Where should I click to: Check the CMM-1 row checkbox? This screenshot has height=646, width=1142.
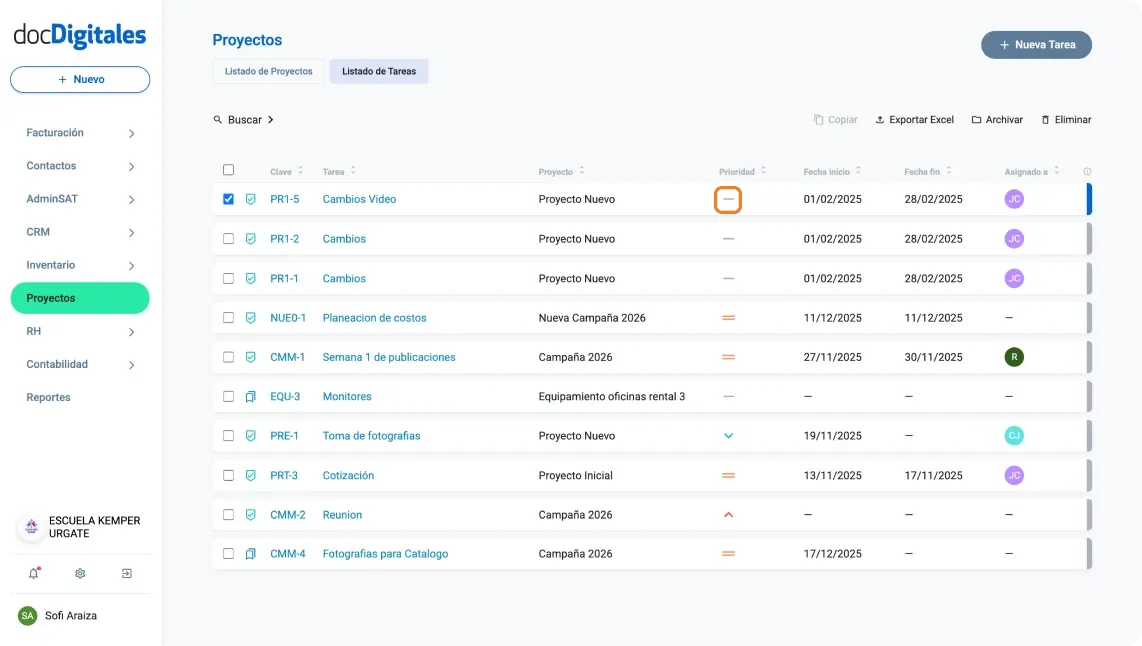coord(228,357)
